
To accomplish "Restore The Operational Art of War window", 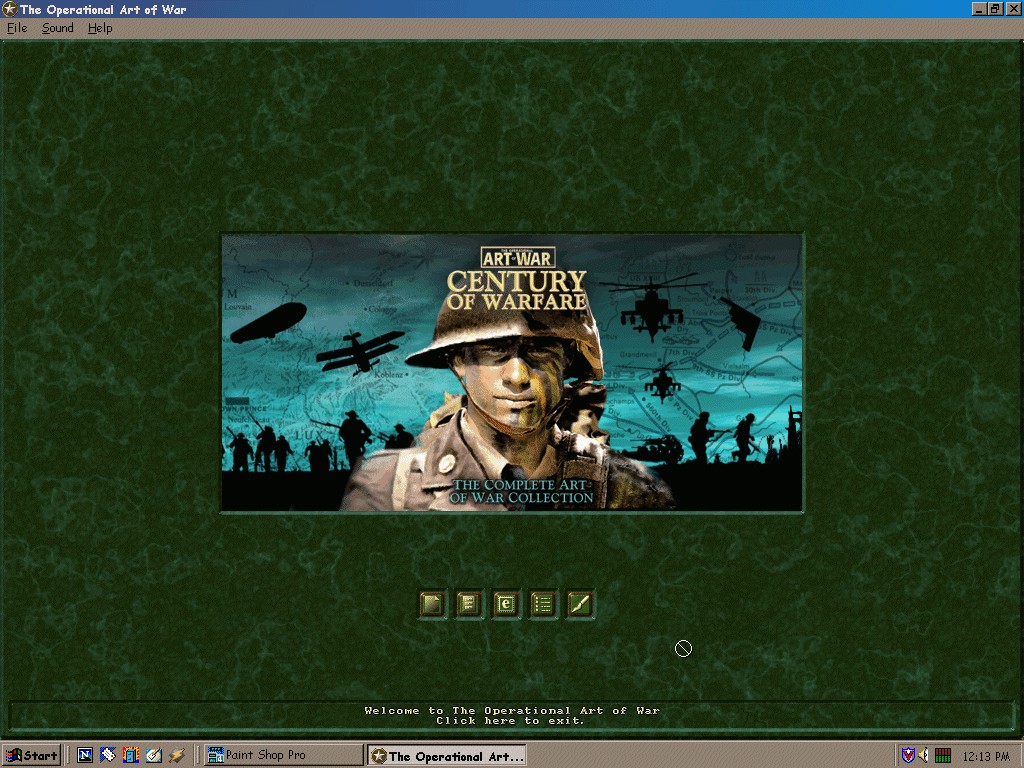I will coord(994,9).
